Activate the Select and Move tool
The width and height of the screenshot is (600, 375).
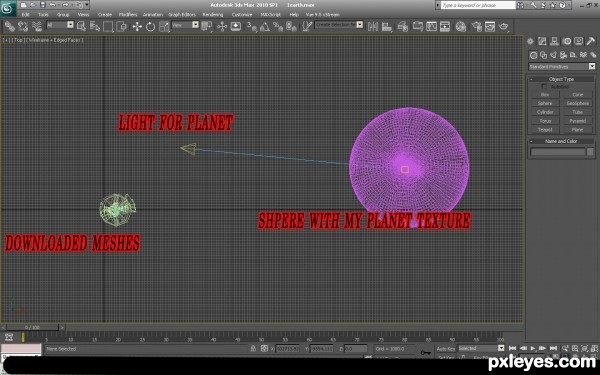[x=137, y=26]
